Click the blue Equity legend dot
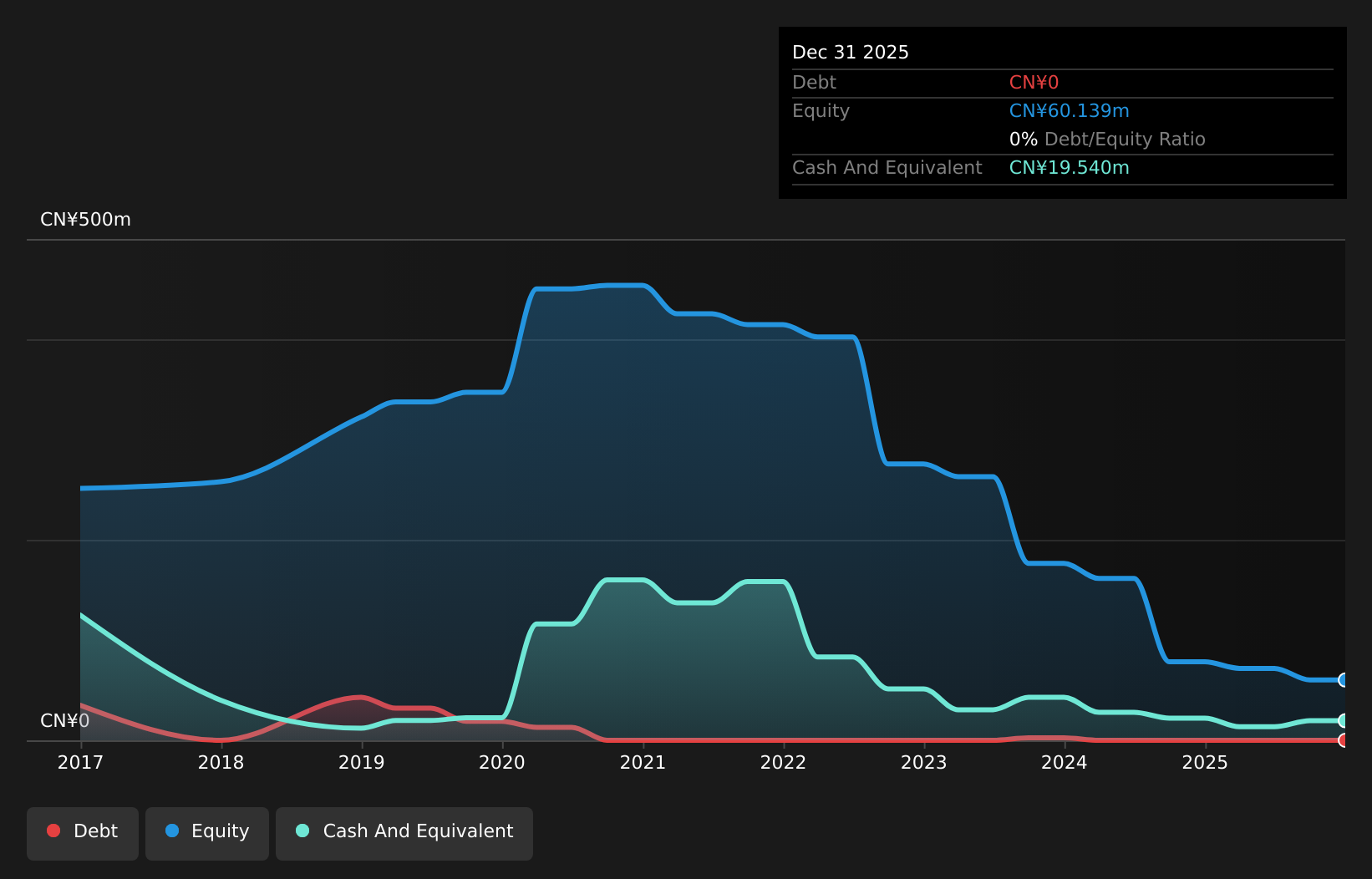The image size is (1372, 879). (x=172, y=831)
